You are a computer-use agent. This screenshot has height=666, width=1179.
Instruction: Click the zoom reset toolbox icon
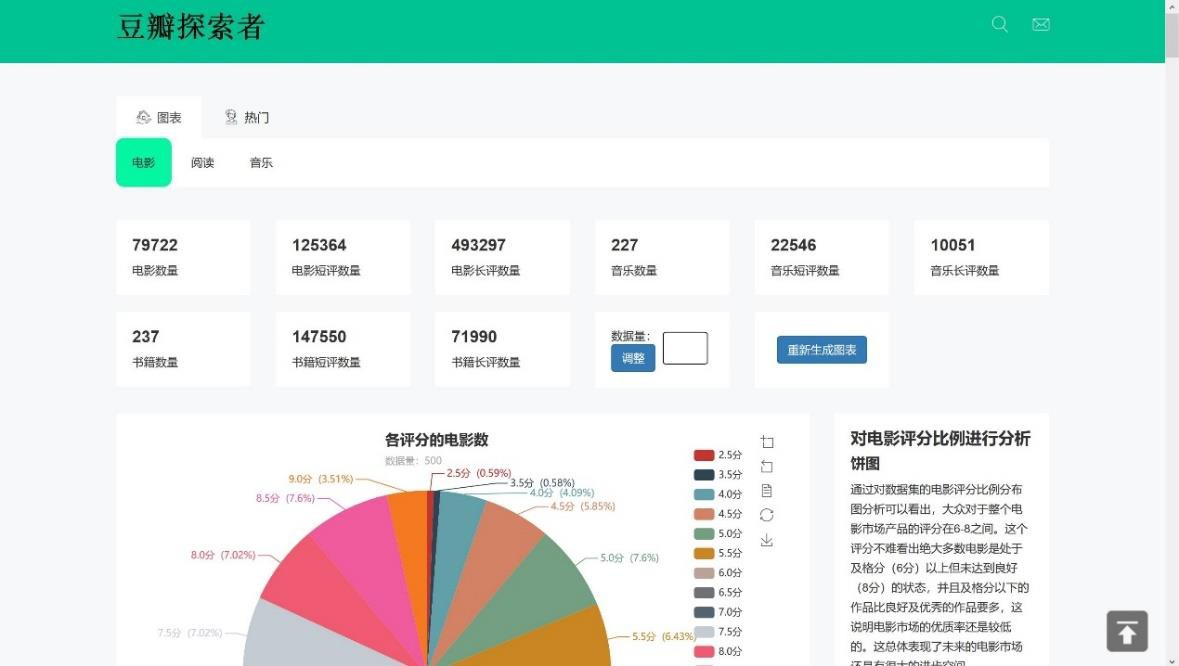767,466
